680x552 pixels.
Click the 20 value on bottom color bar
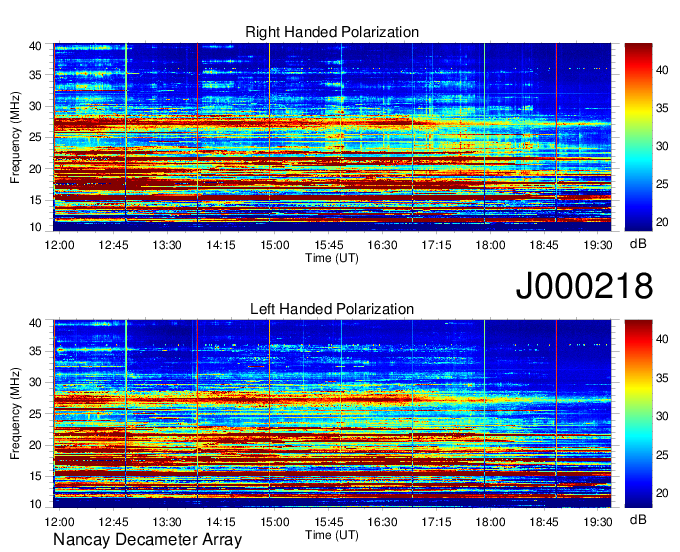[662, 493]
